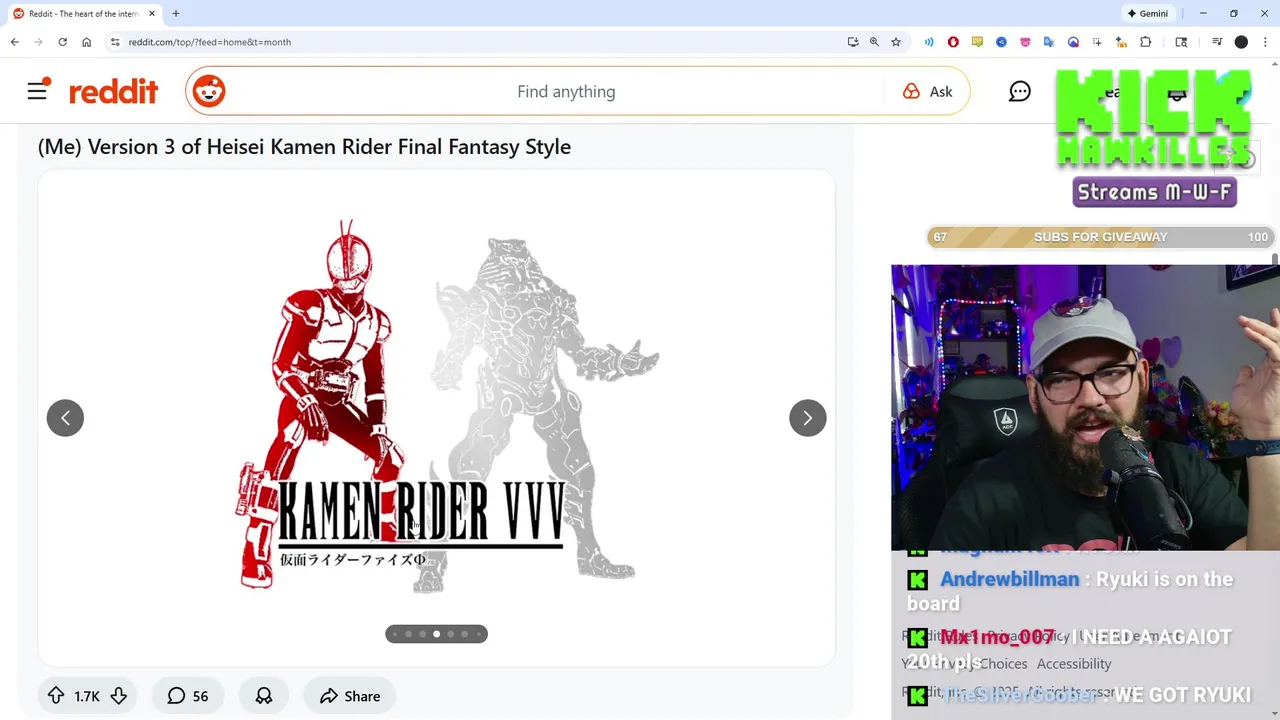Image resolution: width=1280 pixels, height=720 pixels.
Task: Open the tab search side panel icon
Action: tap(1181, 42)
